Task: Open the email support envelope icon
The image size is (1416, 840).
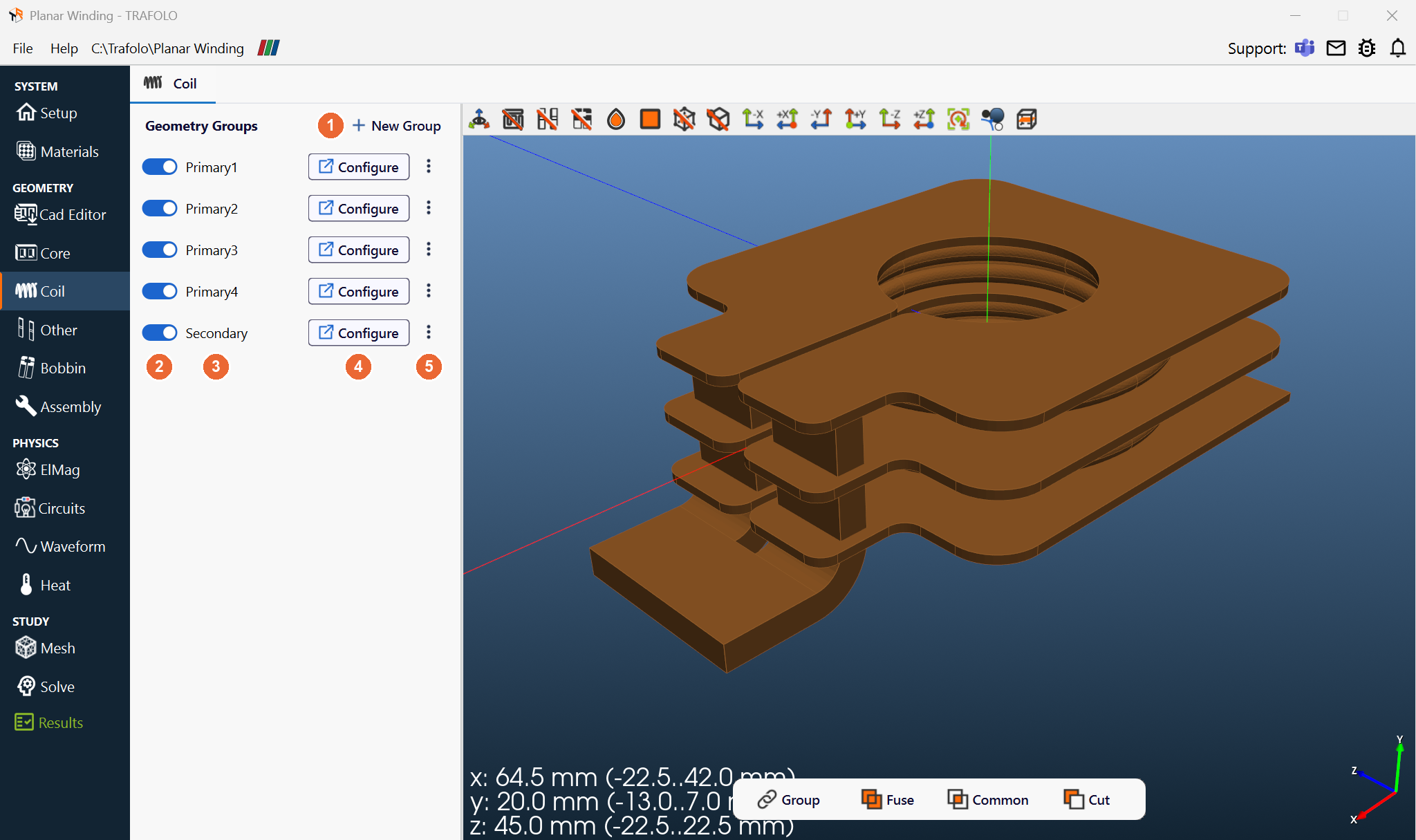Action: (1336, 48)
